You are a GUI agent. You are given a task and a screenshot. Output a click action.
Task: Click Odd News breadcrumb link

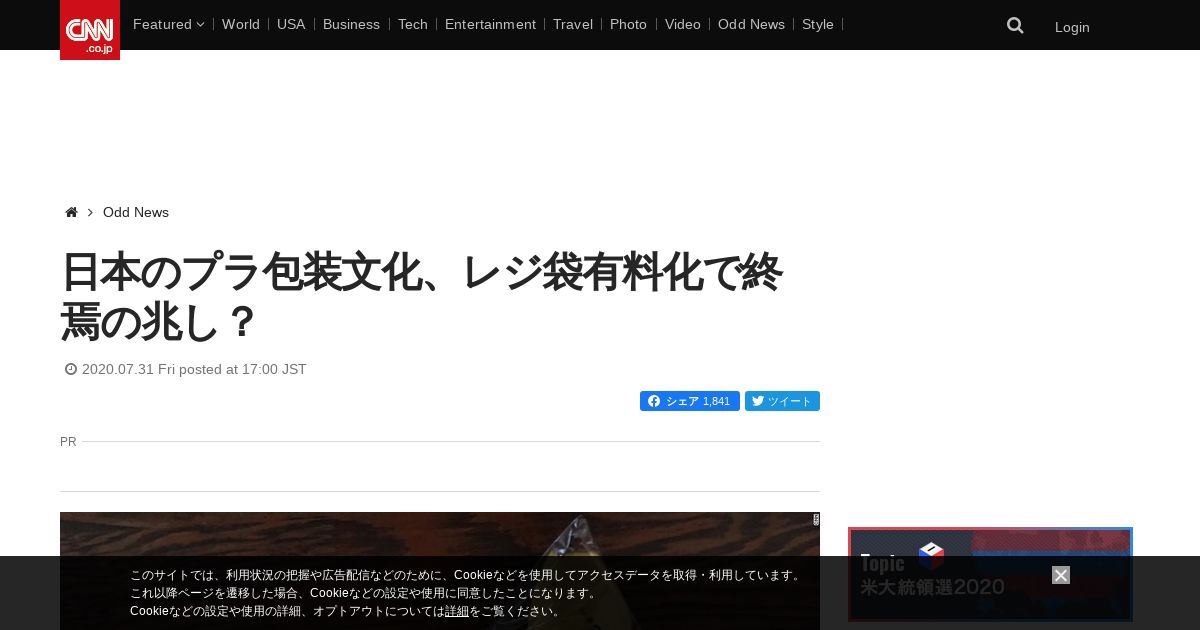(136, 212)
